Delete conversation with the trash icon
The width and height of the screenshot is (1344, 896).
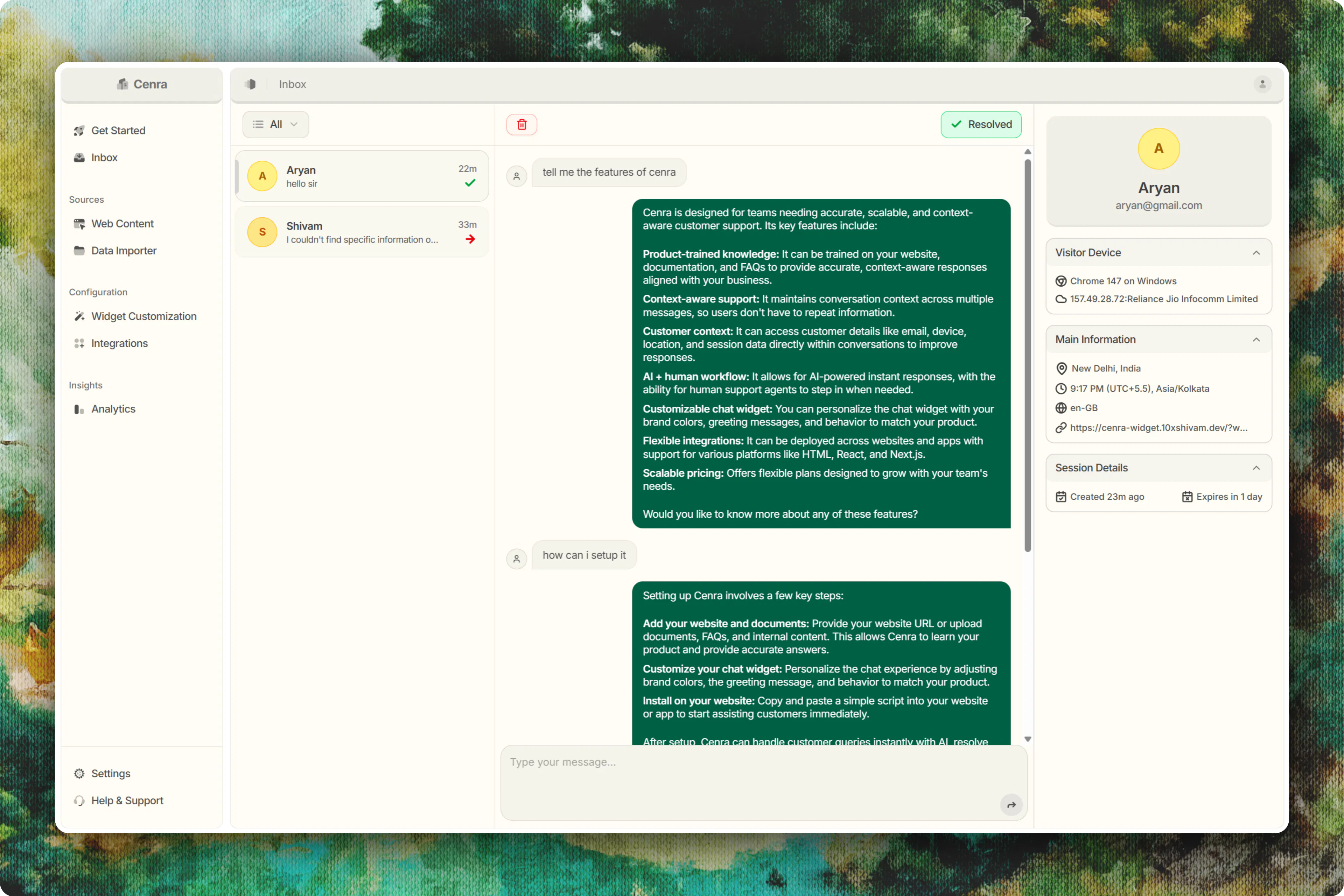tap(522, 125)
